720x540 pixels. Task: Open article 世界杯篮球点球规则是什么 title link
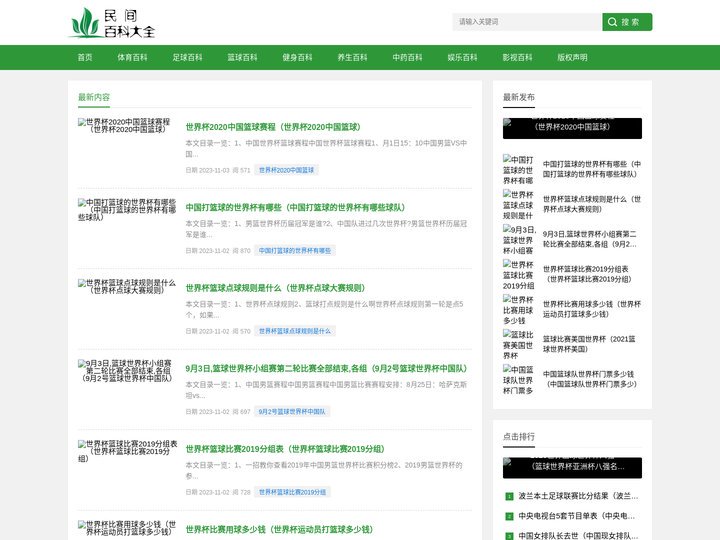pos(276,288)
